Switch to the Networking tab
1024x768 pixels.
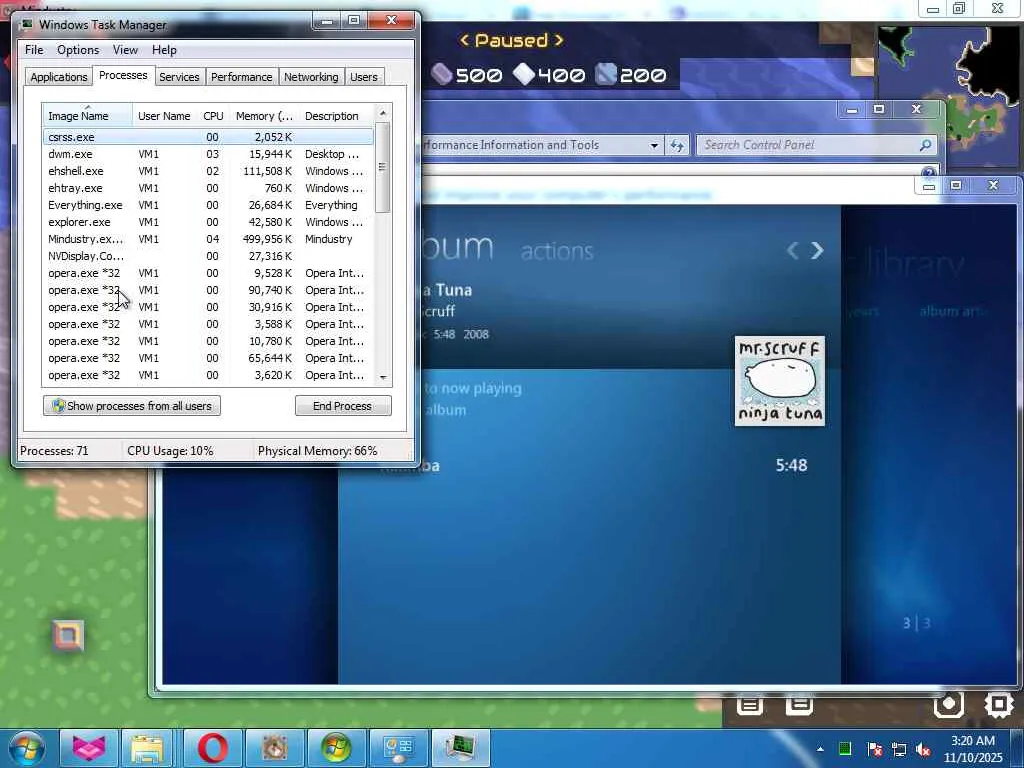click(311, 77)
